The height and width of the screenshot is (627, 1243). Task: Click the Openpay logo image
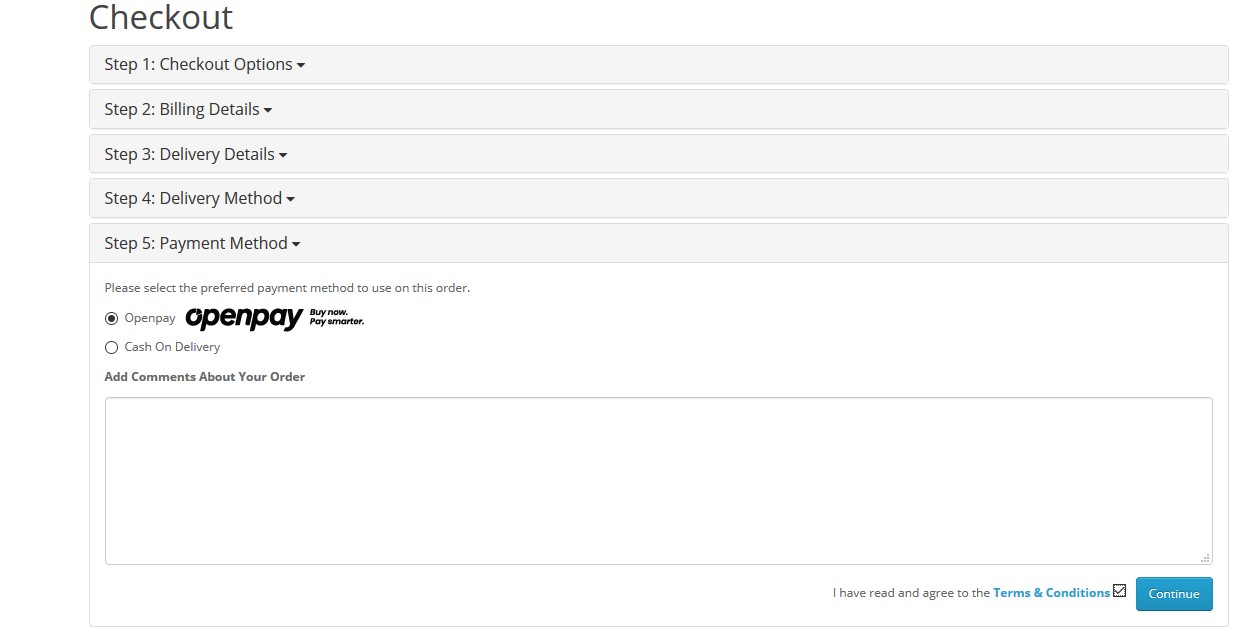274,318
